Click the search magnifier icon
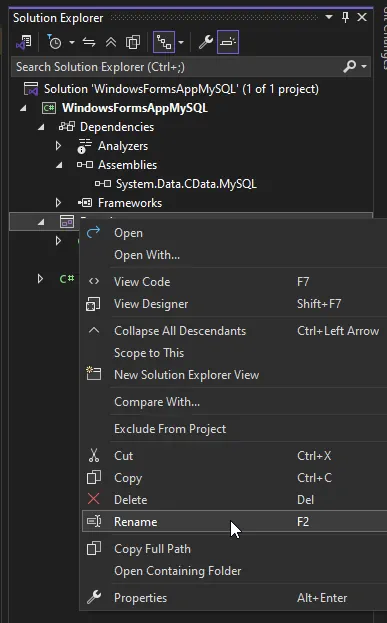 coord(350,66)
